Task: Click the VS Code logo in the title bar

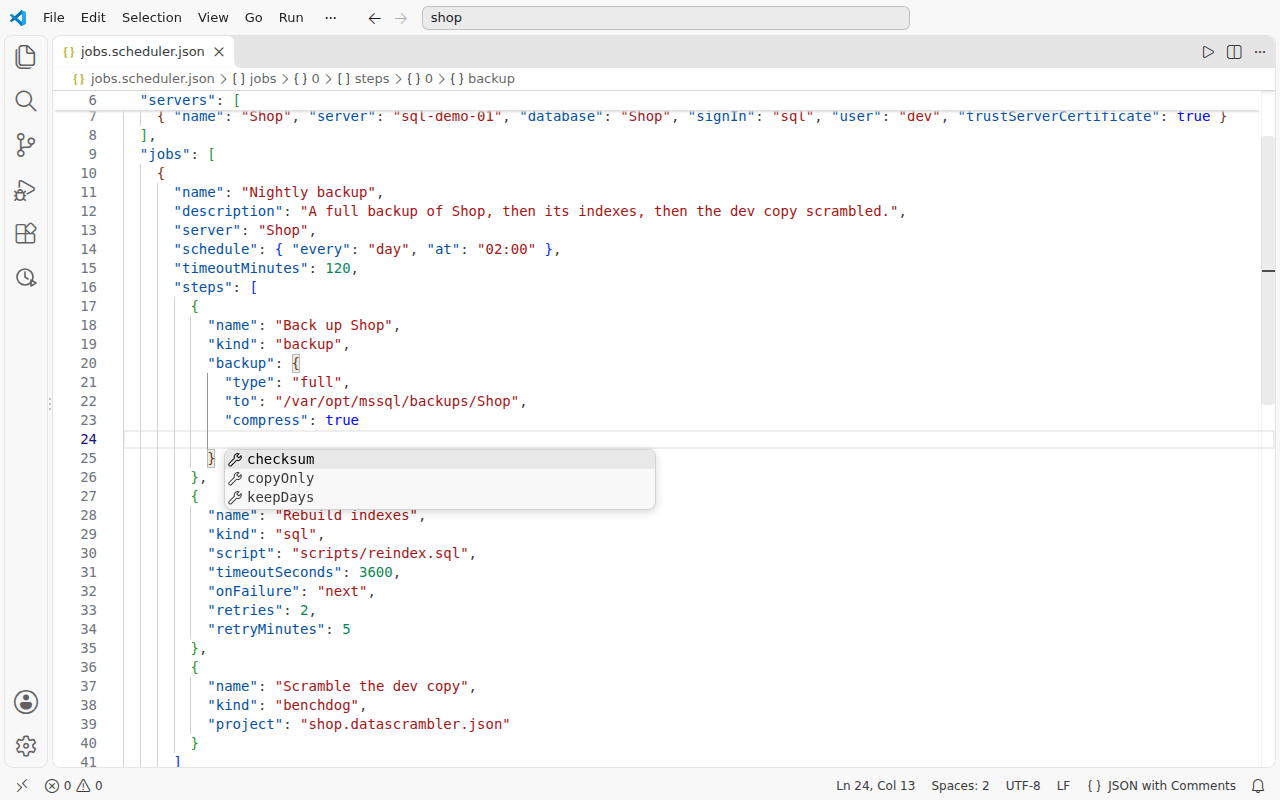Action: point(18,18)
